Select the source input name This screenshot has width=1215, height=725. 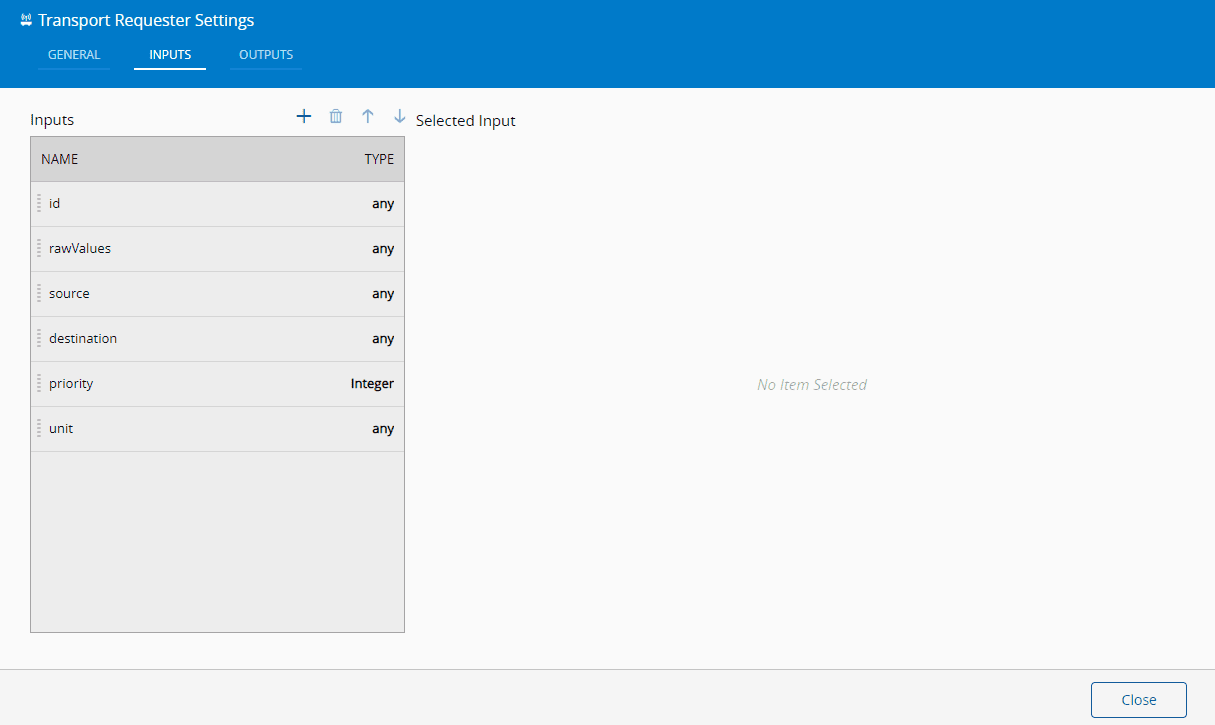tap(69, 294)
